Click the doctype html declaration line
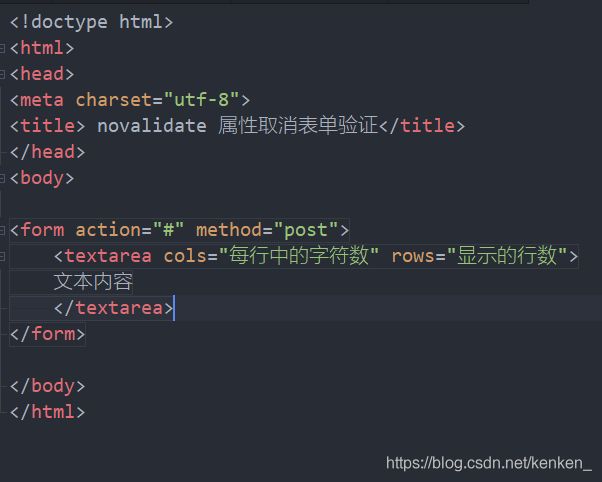Image resolution: width=602 pixels, height=482 pixels. pos(91,22)
